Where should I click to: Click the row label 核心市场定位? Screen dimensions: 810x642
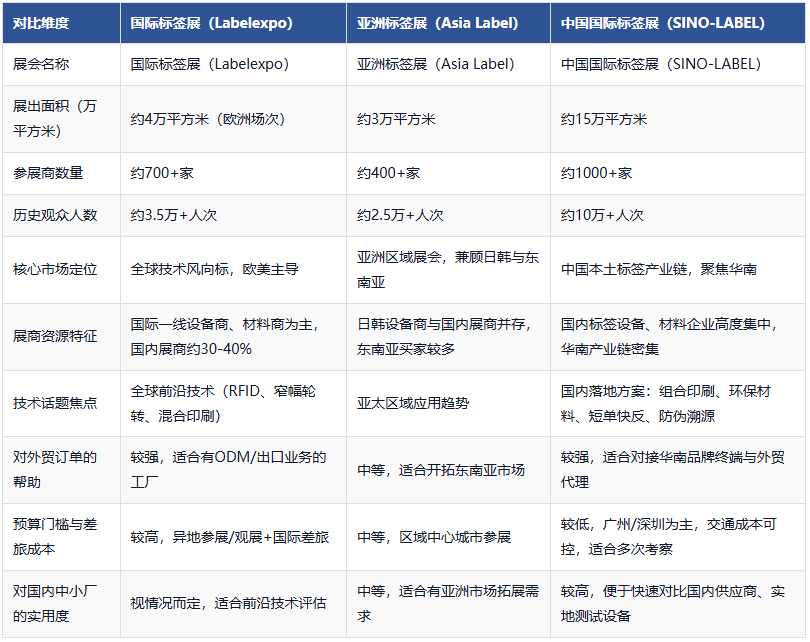tap(61, 270)
